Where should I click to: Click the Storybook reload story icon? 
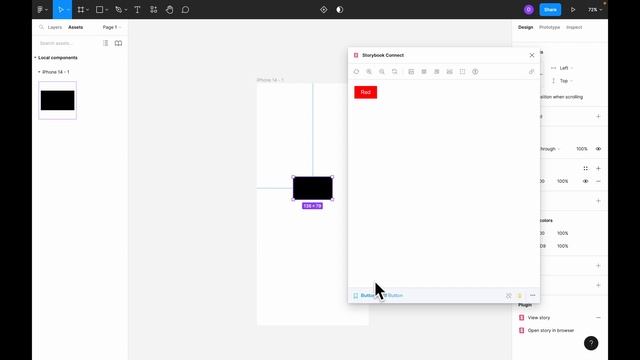point(356,72)
